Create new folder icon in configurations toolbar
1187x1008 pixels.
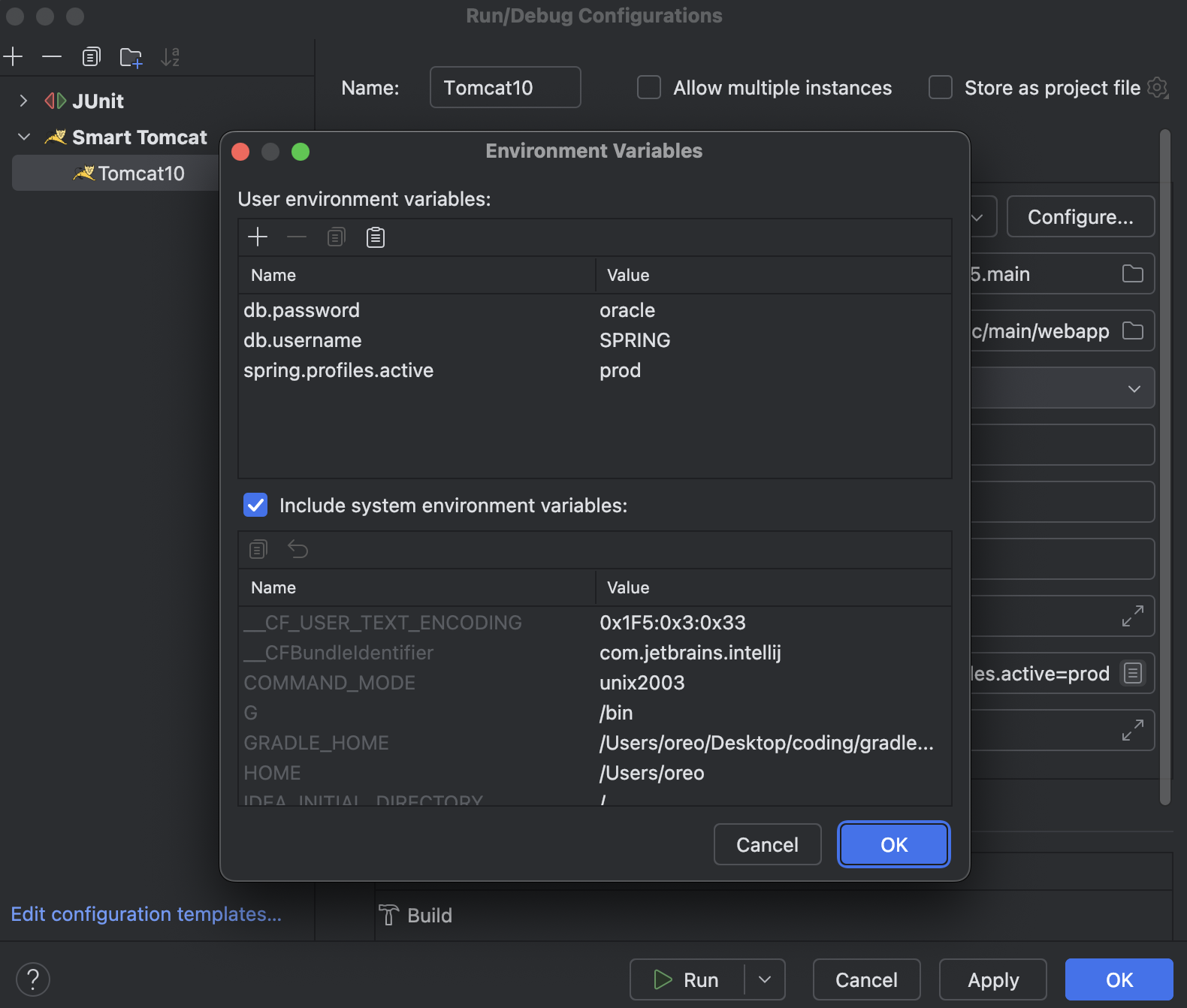131,57
